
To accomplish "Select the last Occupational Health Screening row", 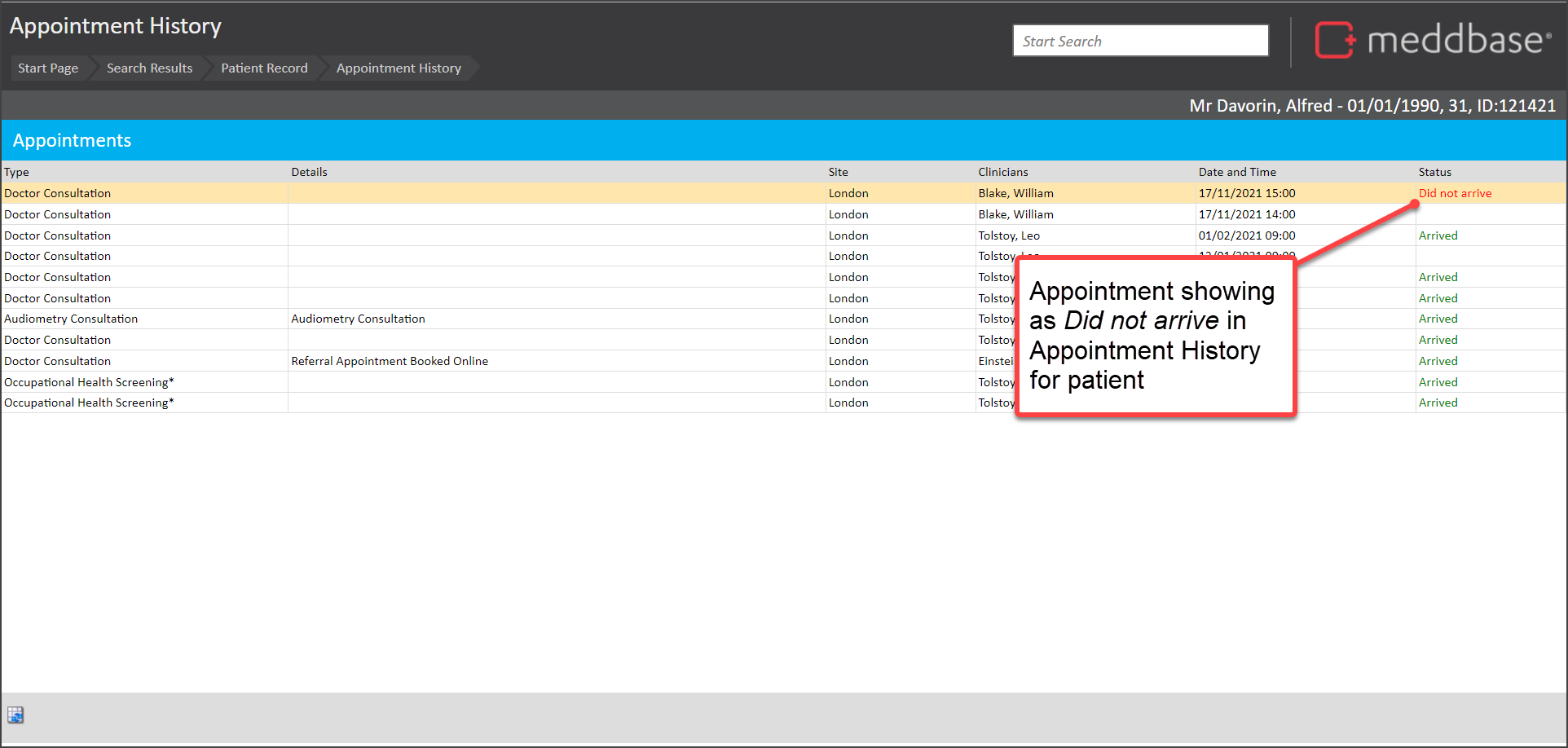I will (89, 403).
